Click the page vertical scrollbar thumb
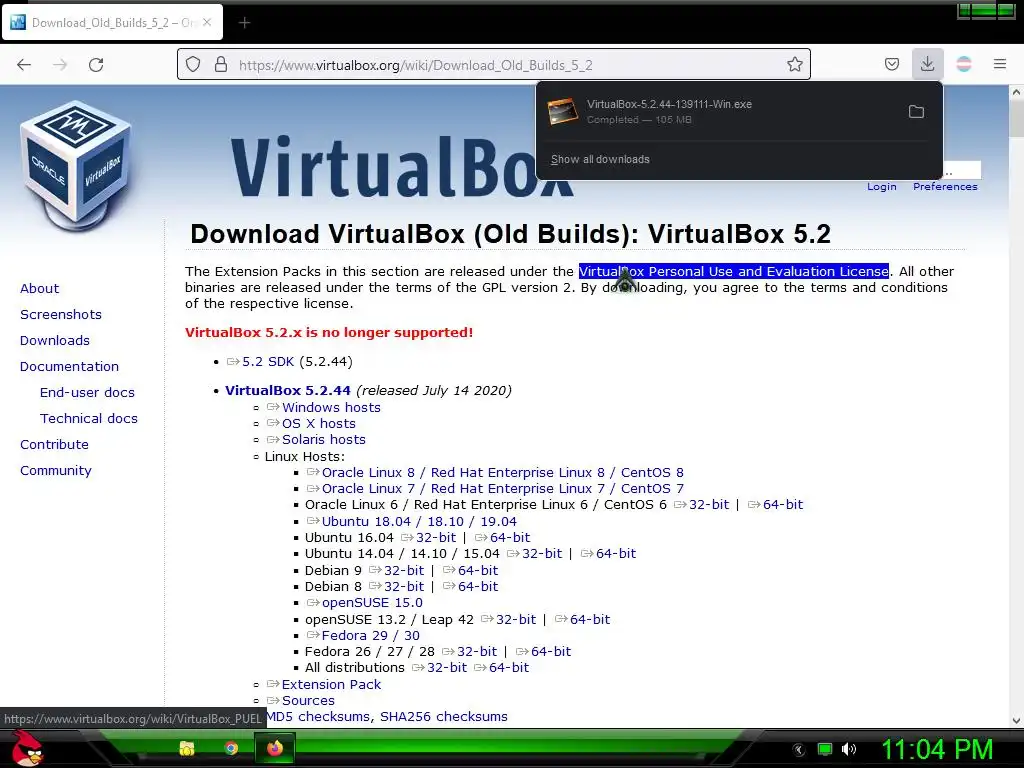Screen dimensions: 1024x768 click(1016, 118)
